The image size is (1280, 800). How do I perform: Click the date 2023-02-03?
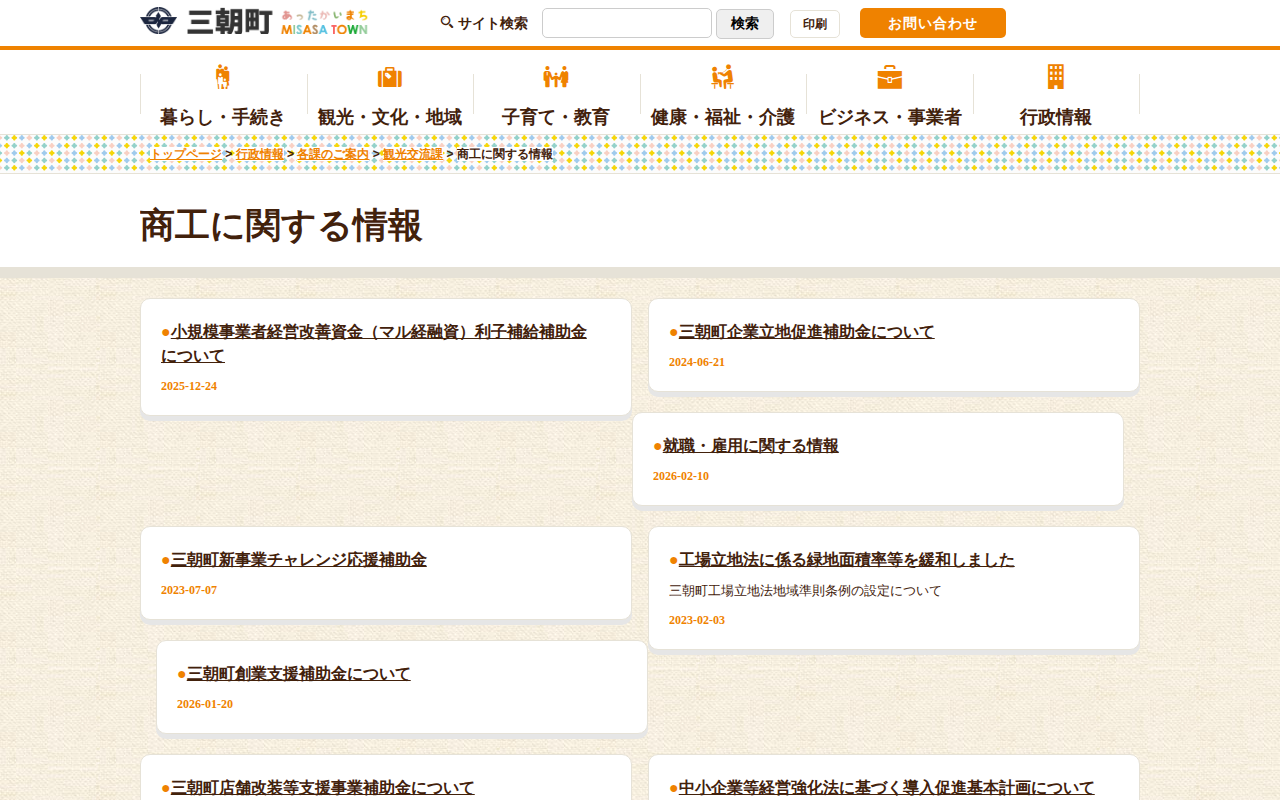click(697, 620)
